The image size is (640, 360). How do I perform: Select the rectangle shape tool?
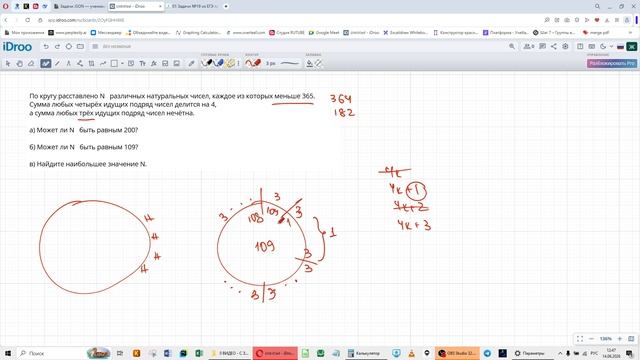(114, 63)
